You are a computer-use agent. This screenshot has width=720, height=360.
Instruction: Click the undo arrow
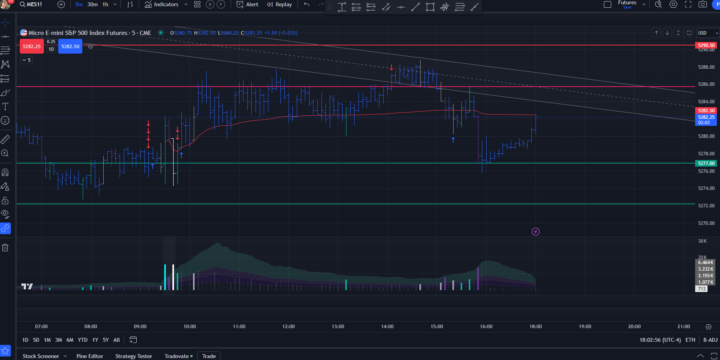(307, 4)
